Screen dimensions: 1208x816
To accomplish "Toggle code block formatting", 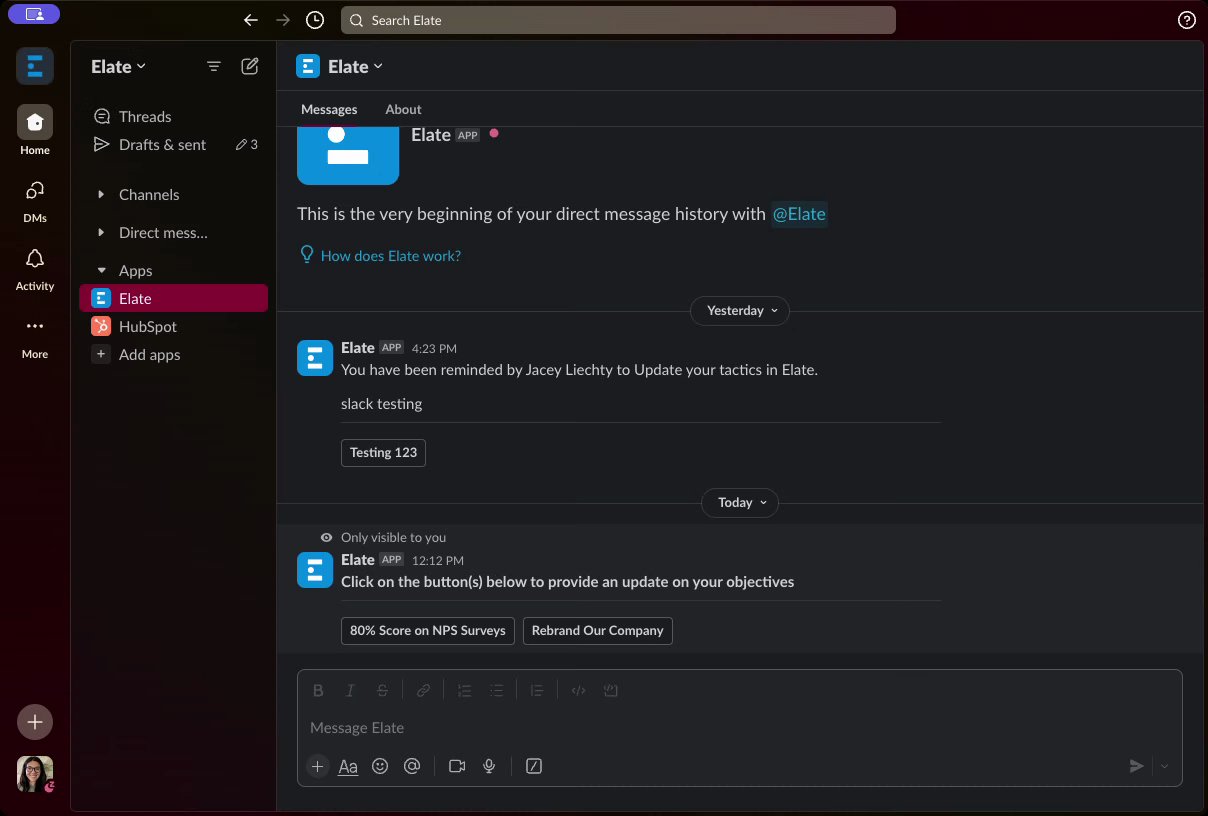I will point(610,690).
